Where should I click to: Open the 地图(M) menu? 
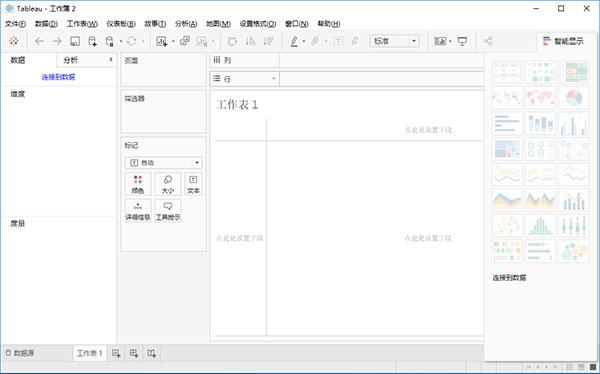[218, 24]
